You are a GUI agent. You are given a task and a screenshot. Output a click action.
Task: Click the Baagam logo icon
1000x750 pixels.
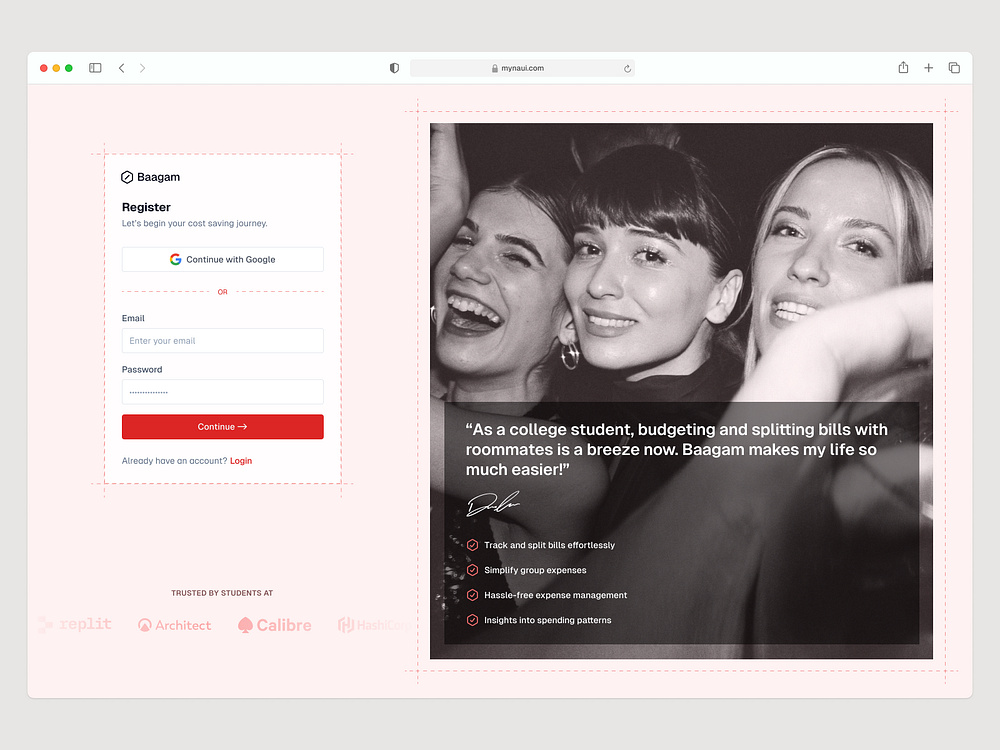click(x=125, y=177)
